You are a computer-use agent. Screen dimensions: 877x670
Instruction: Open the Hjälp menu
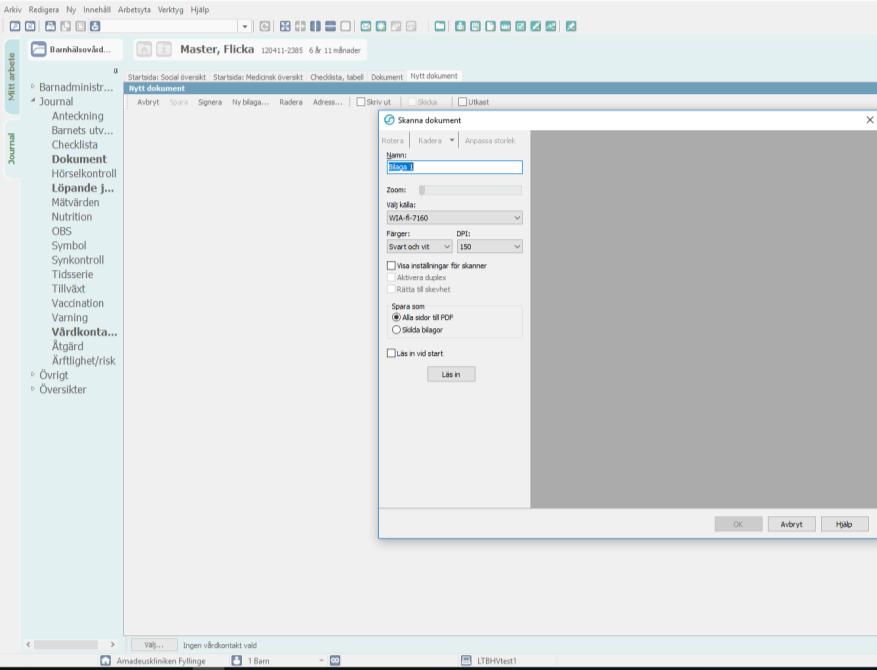200,10
